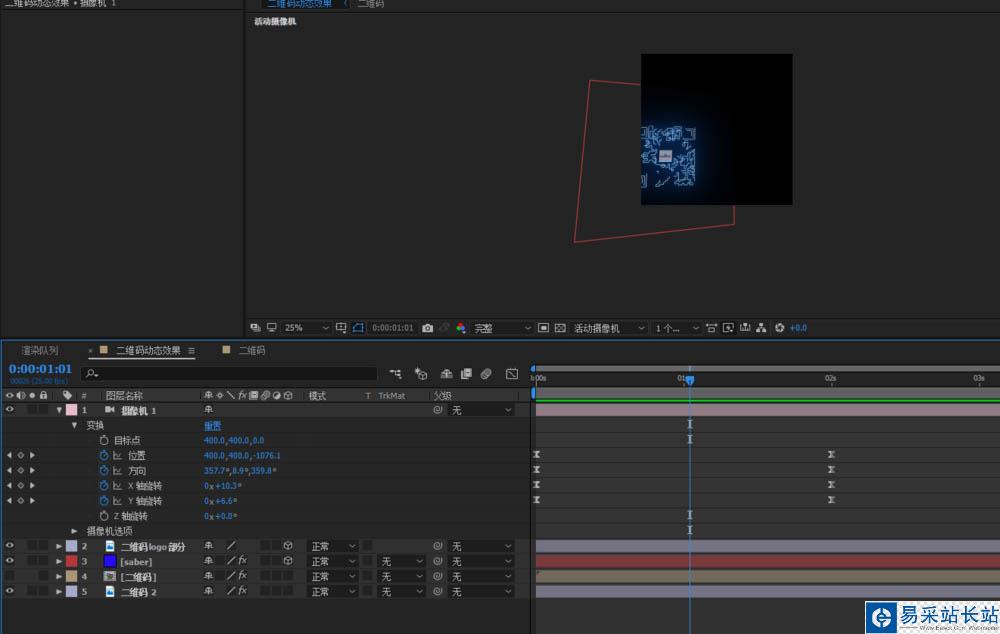
Task: Hide the 摄像机 1 layer eye
Action: coord(9,410)
